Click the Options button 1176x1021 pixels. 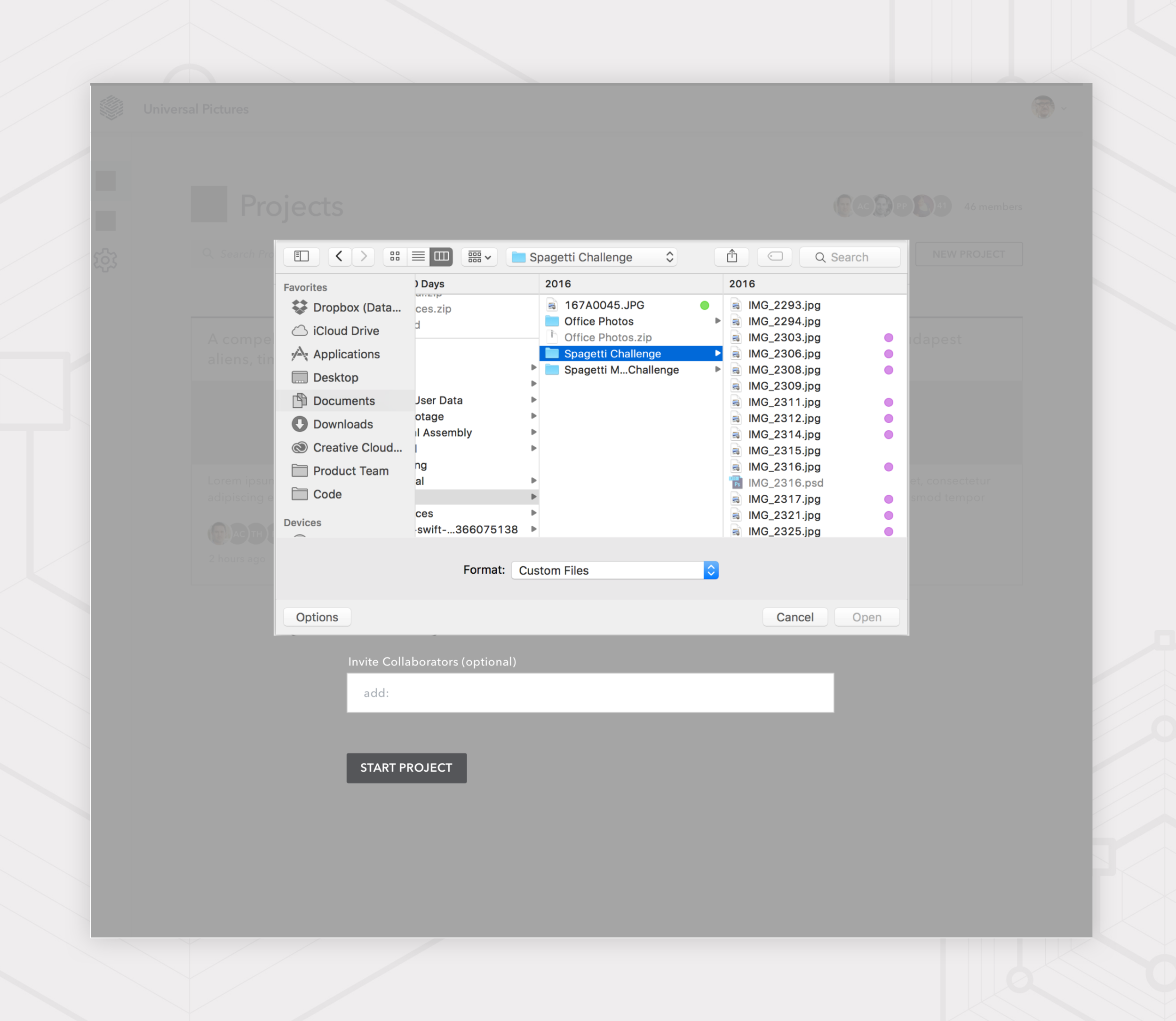[x=317, y=617]
